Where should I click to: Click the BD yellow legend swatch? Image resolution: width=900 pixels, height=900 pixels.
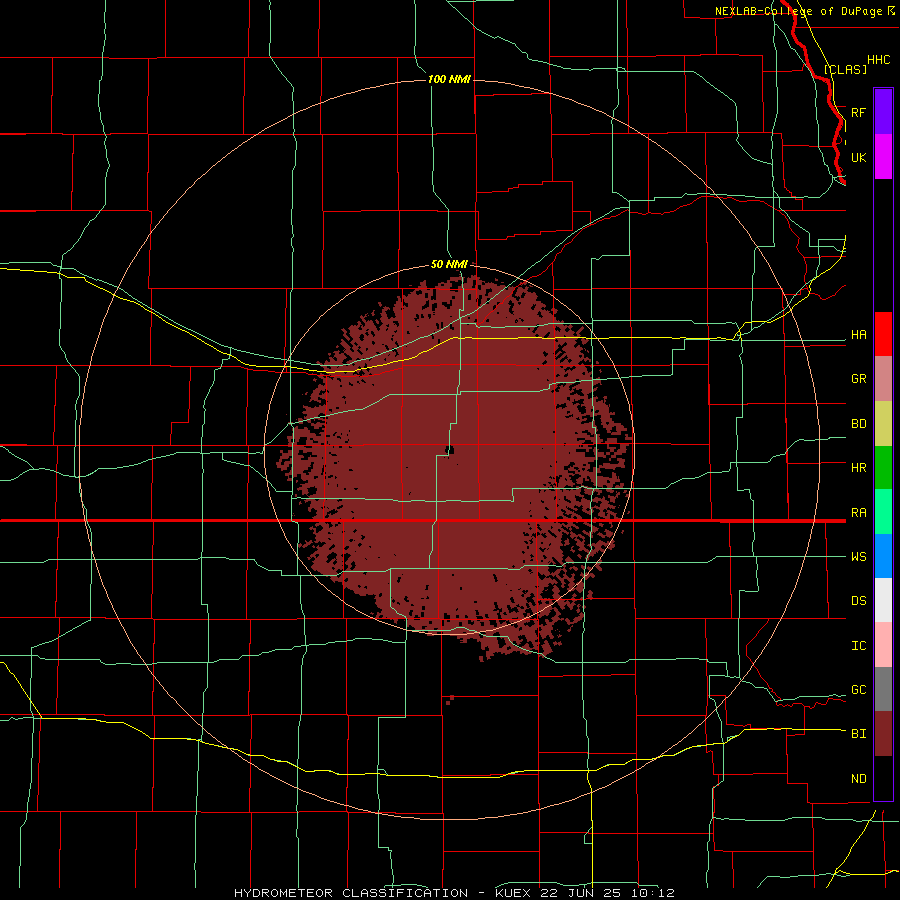click(883, 424)
